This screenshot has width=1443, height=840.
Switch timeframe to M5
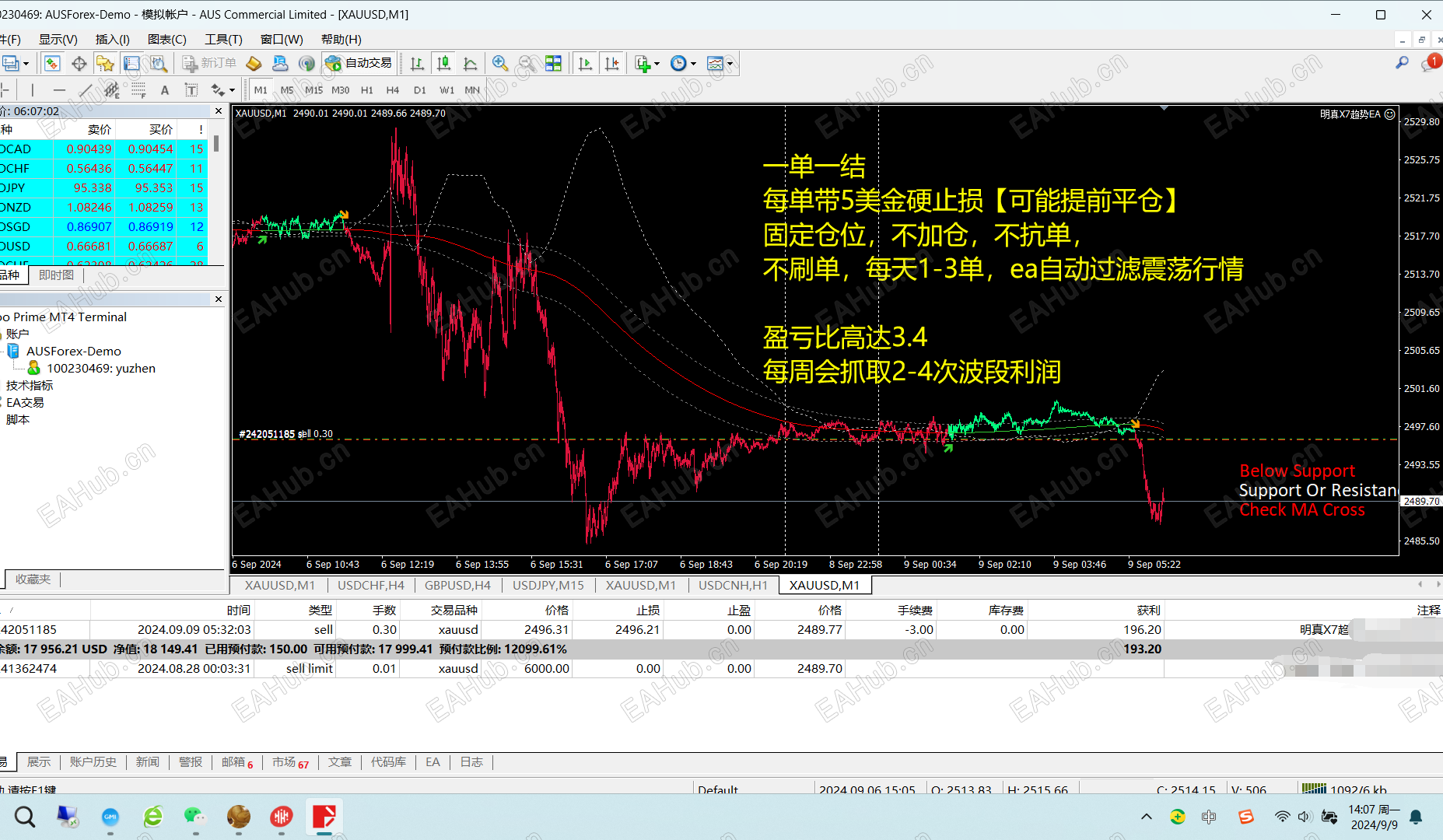click(287, 90)
